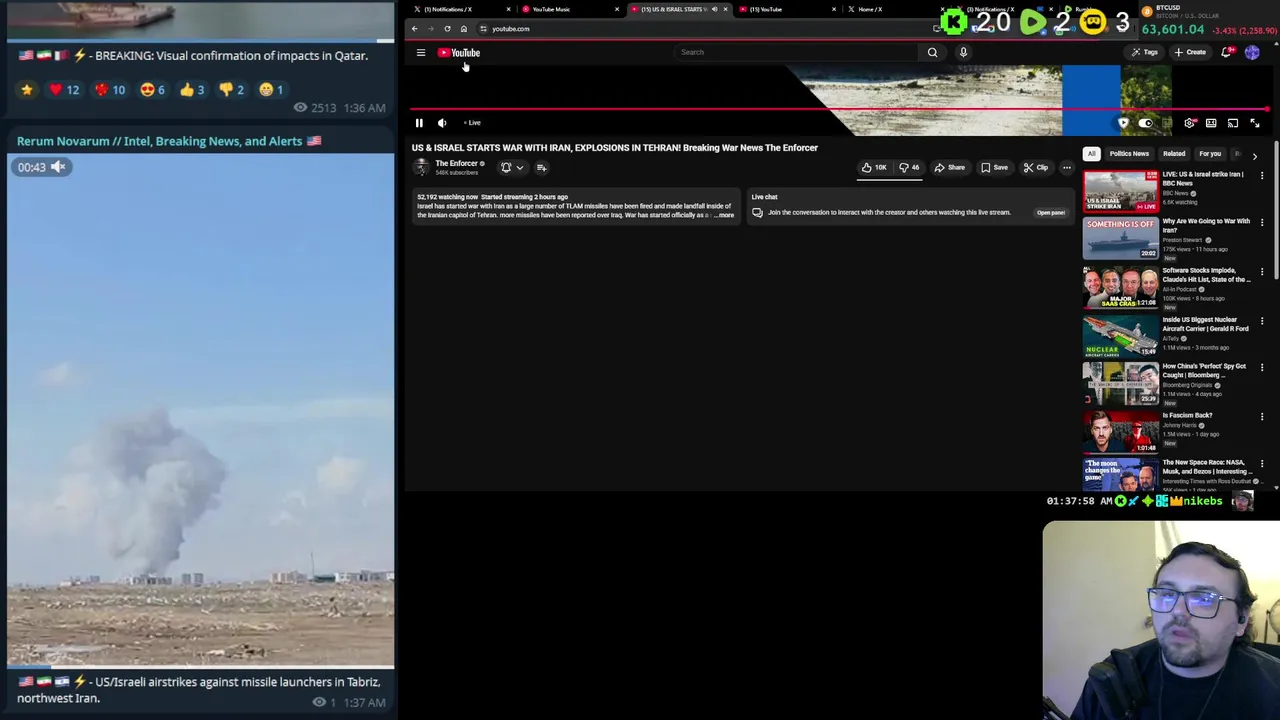Select the Related filter chip
This screenshot has width=1280, height=720.
click(x=1174, y=154)
